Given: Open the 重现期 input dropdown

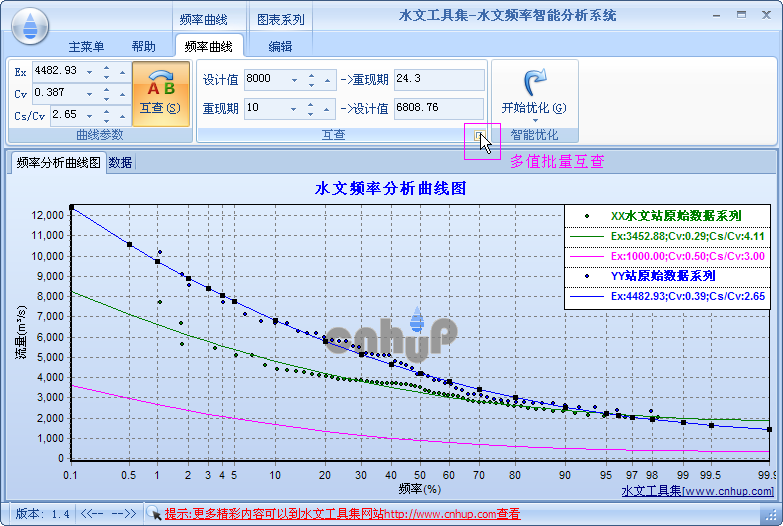Looking at the screenshot, I should [294, 108].
